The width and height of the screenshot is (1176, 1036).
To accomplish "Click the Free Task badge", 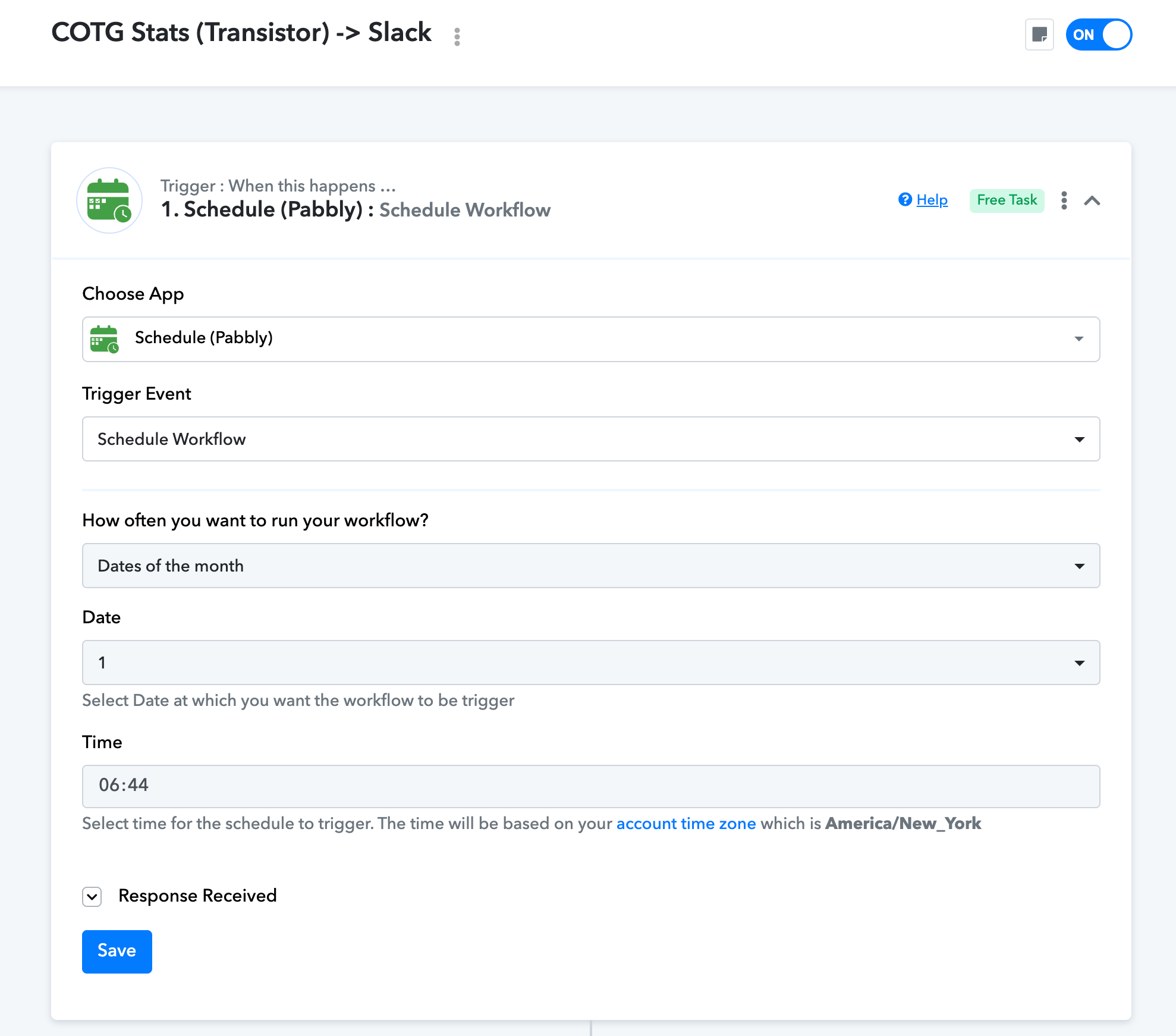I will tap(1007, 200).
